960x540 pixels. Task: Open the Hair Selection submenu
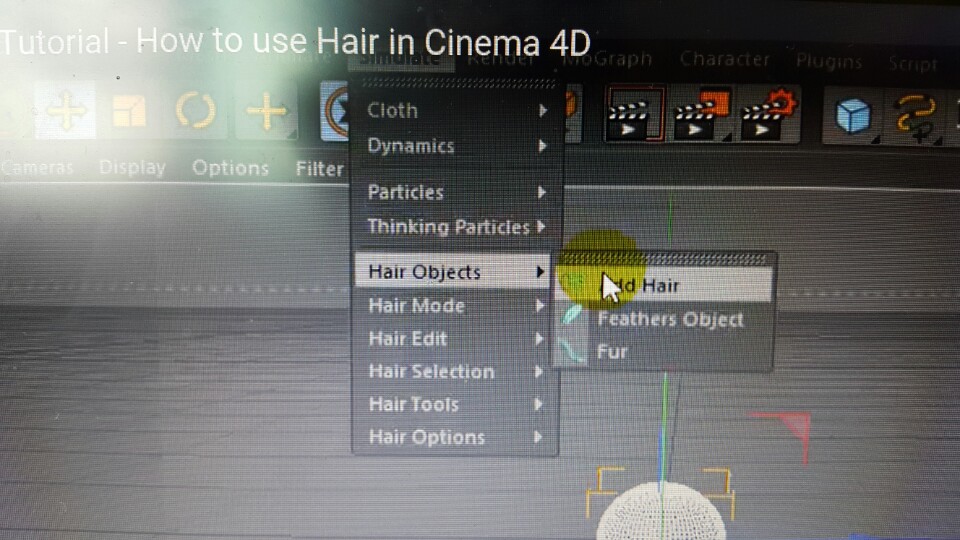click(x=456, y=372)
